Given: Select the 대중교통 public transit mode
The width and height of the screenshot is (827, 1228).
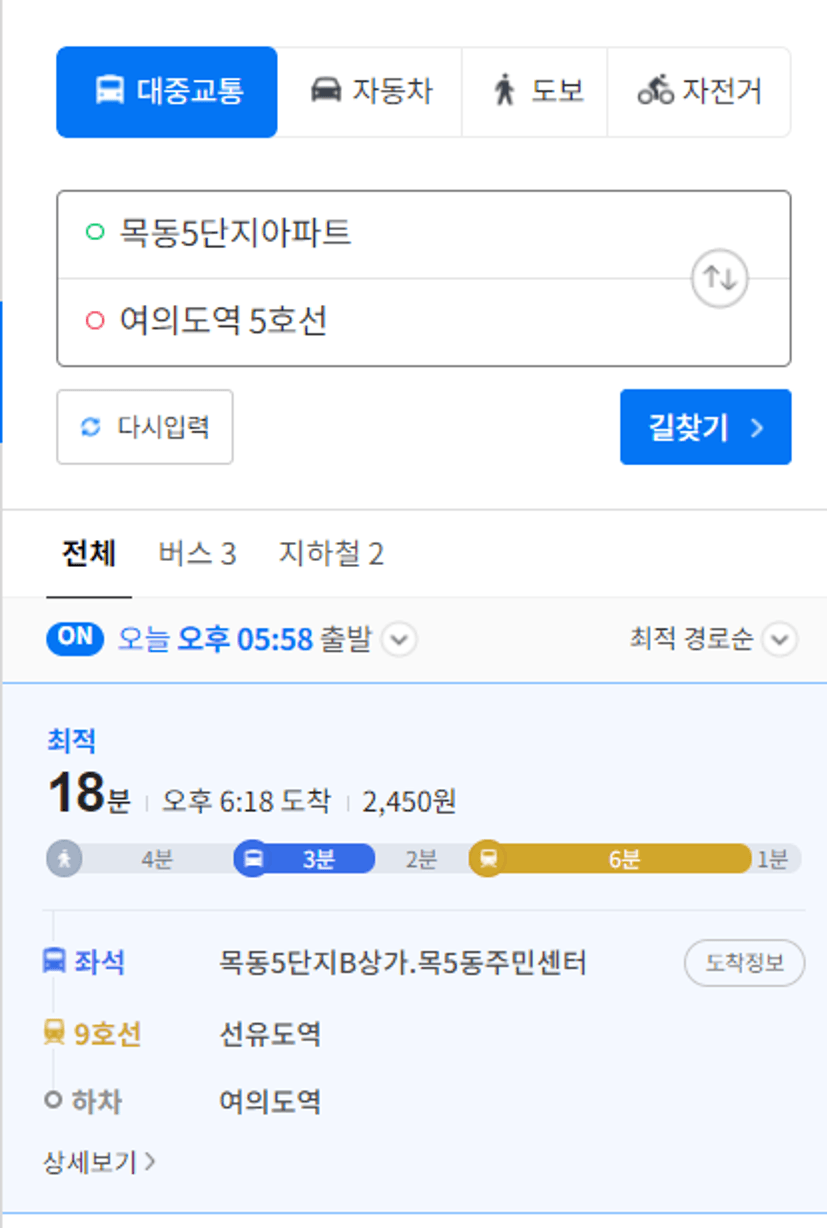Looking at the screenshot, I should [167, 92].
